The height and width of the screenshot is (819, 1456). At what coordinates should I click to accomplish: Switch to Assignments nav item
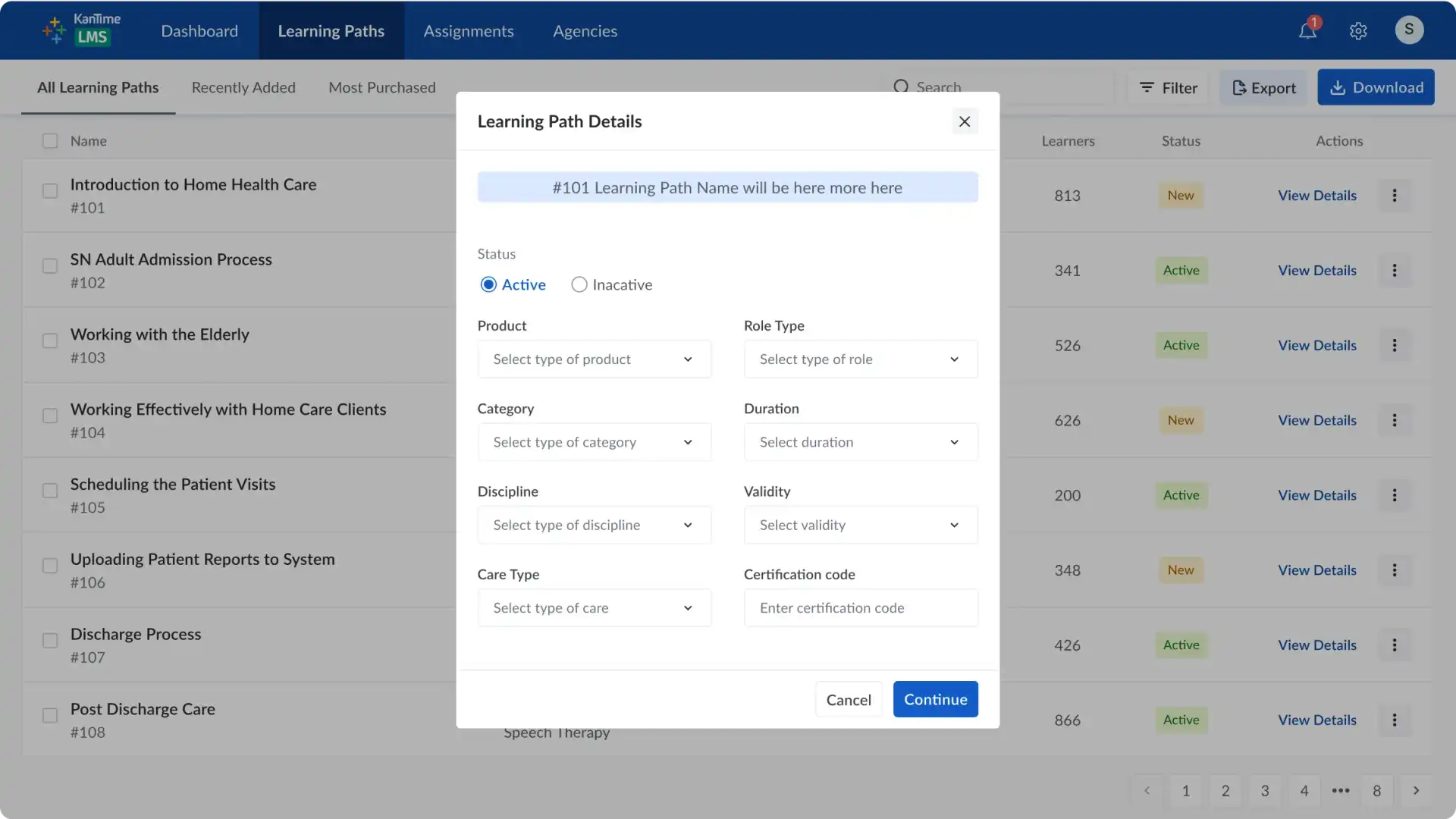[x=469, y=31]
